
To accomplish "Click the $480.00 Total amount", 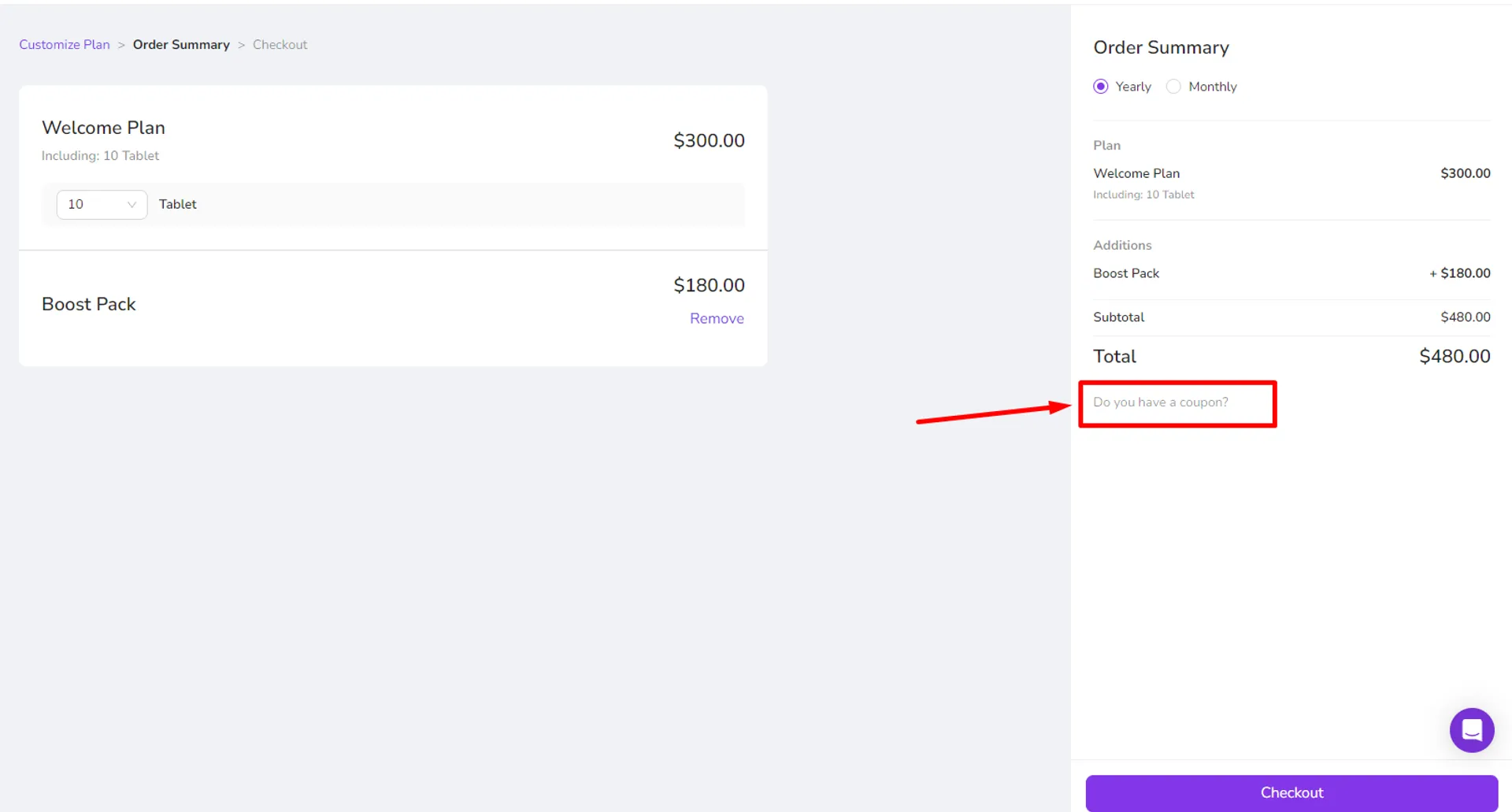I will [x=1455, y=356].
